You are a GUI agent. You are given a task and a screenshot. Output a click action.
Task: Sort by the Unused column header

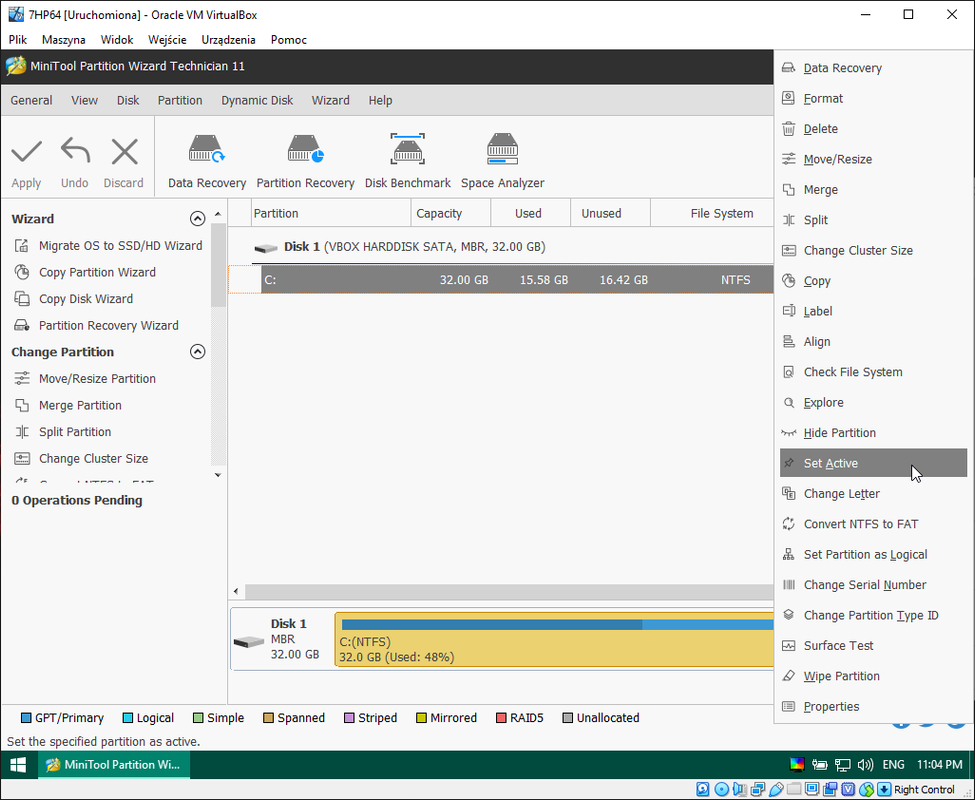[610, 213]
